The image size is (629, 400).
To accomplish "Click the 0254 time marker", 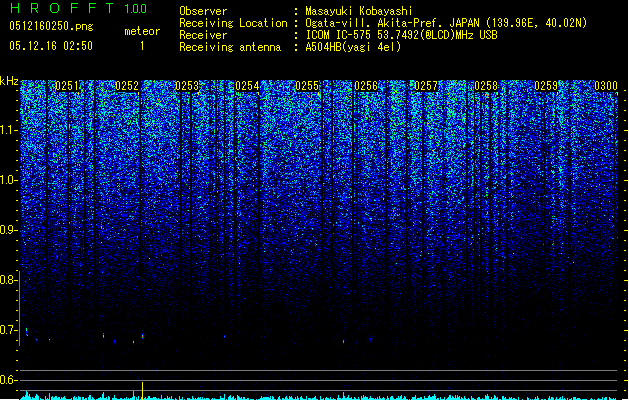I will (247, 86).
